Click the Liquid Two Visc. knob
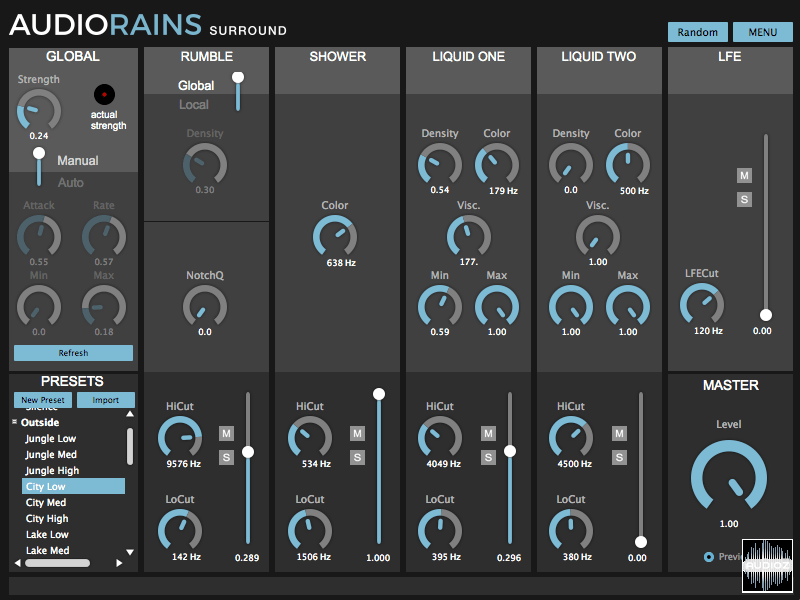Screen dimensions: 800x600 [598, 237]
